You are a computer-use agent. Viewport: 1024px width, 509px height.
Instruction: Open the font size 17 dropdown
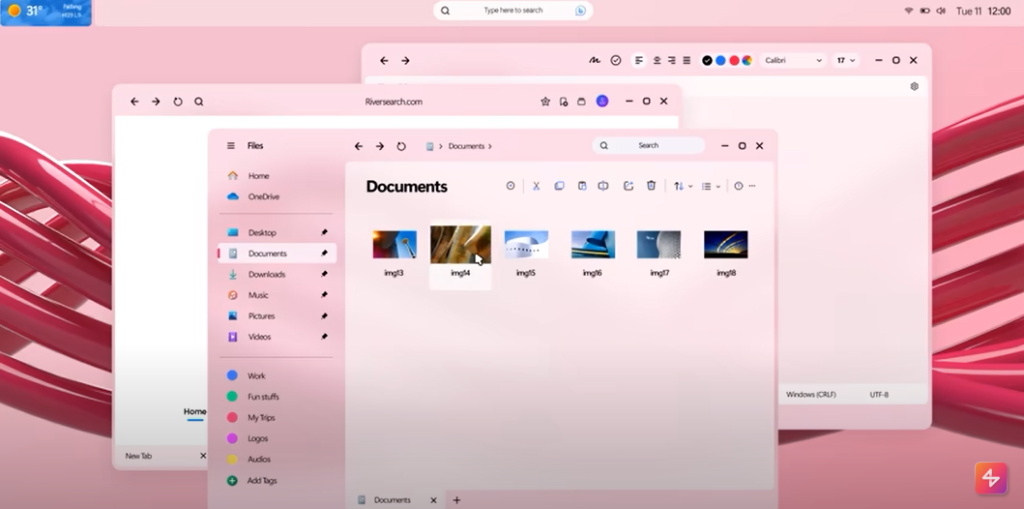point(846,60)
